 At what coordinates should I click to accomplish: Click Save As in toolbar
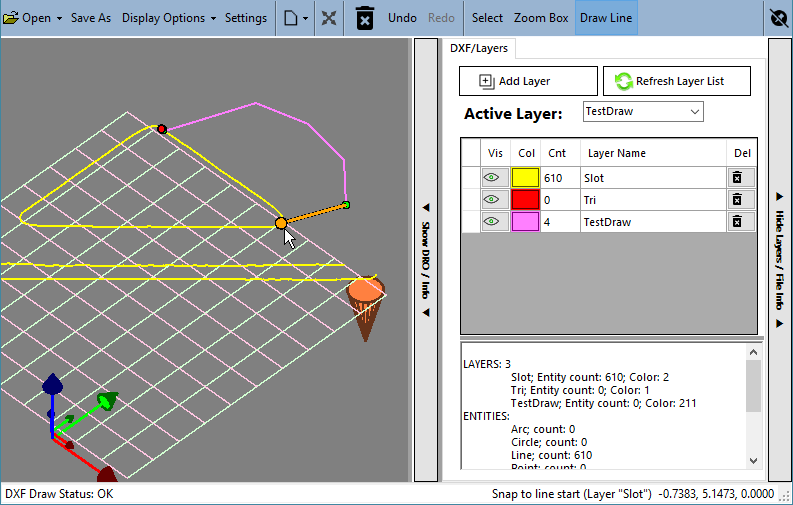click(x=91, y=18)
